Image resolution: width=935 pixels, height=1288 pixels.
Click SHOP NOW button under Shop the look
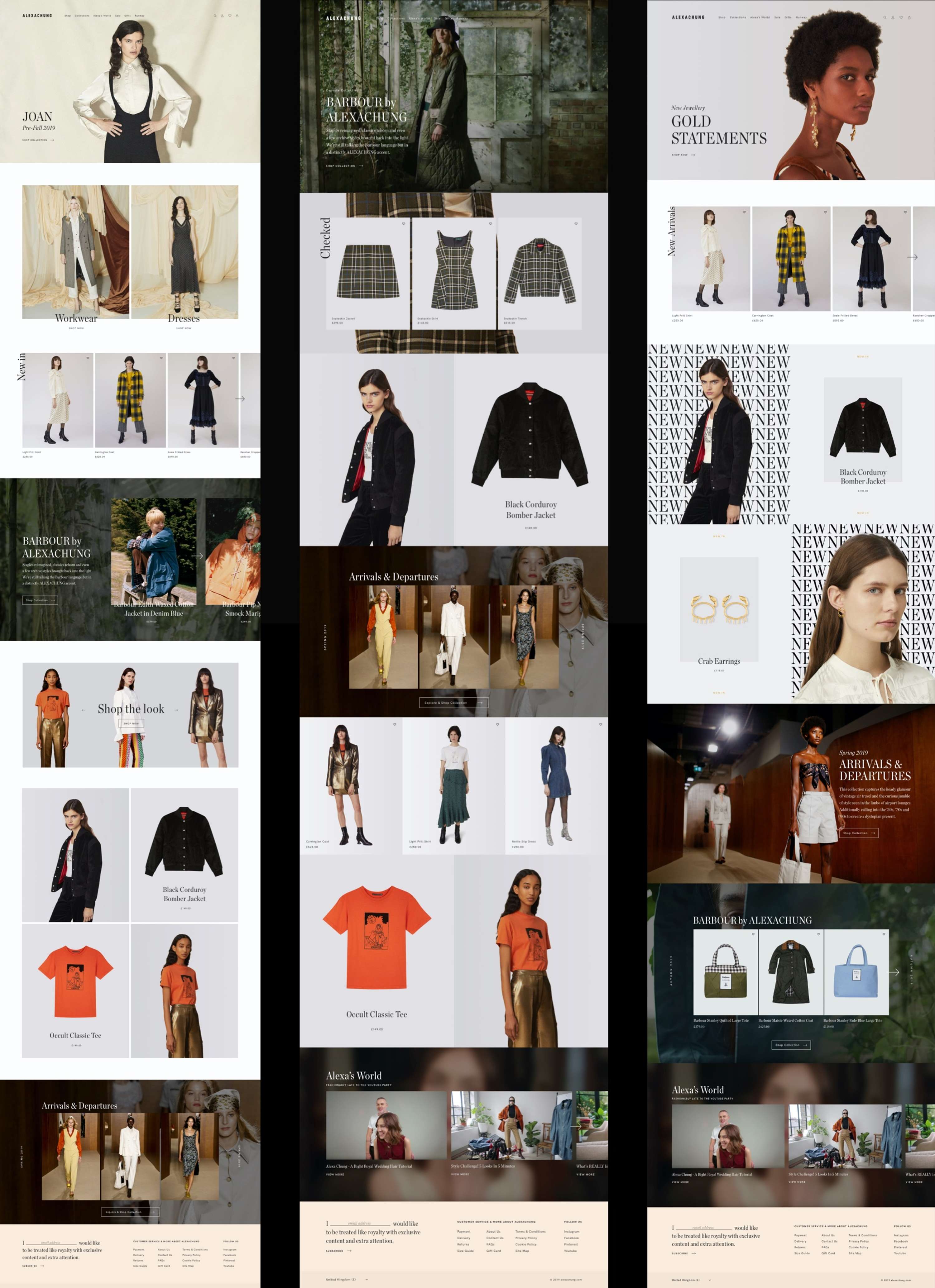pyautogui.click(x=131, y=723)
